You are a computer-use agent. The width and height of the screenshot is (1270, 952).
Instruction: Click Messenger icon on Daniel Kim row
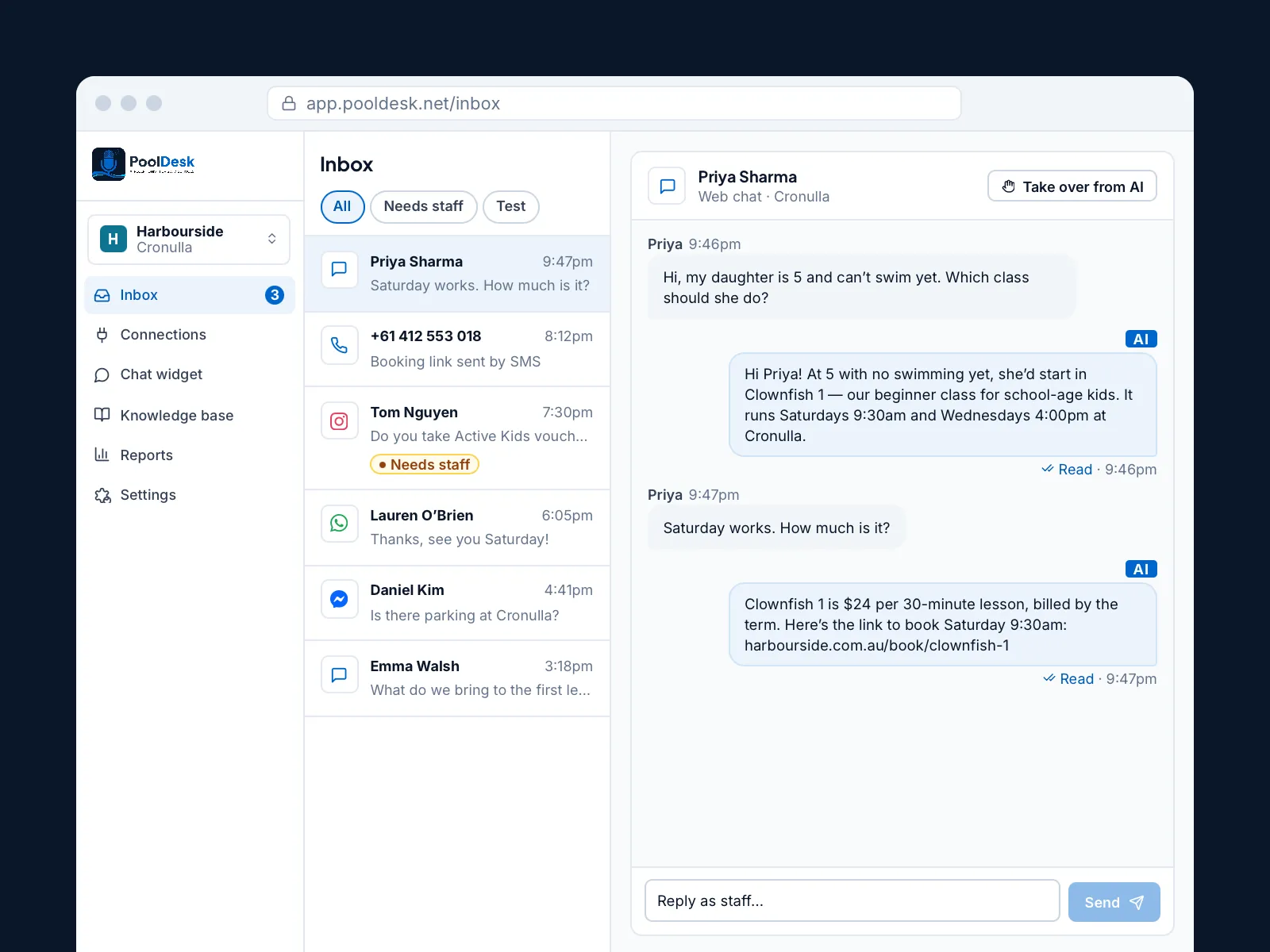339,599
